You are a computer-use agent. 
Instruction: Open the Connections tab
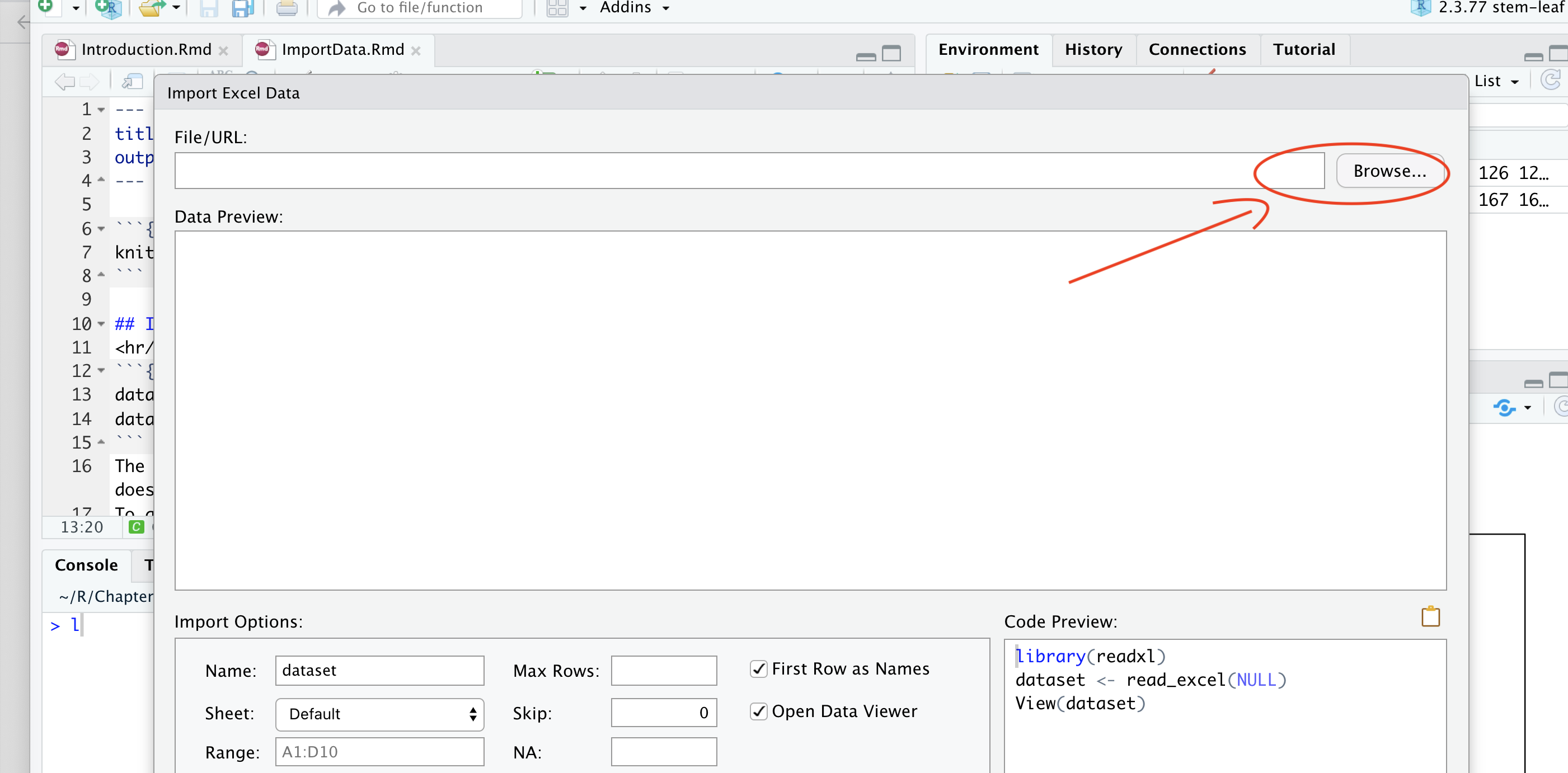[1196, 49]
